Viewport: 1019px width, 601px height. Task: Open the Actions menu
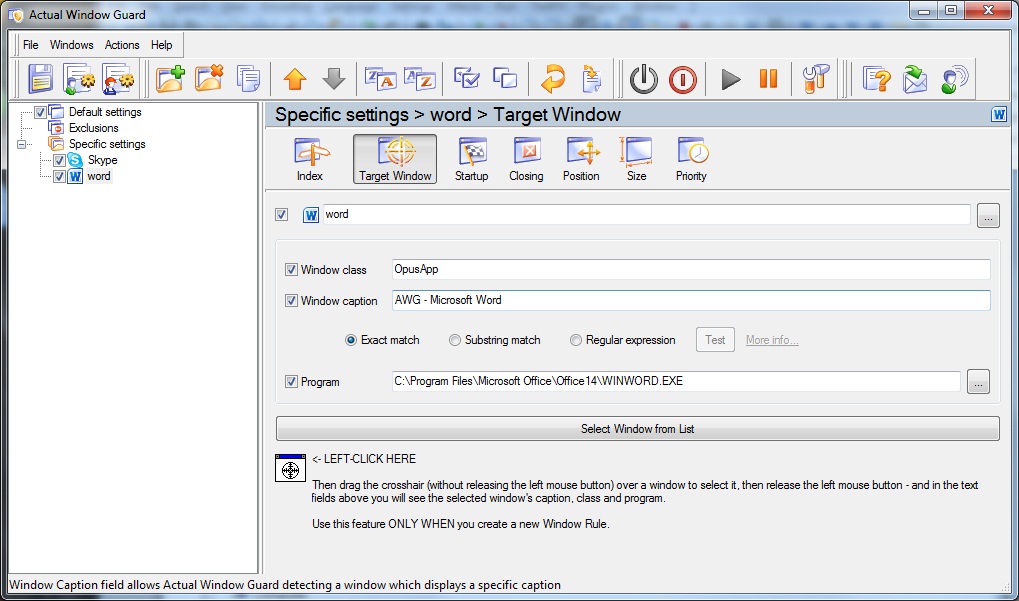[122, 45]
